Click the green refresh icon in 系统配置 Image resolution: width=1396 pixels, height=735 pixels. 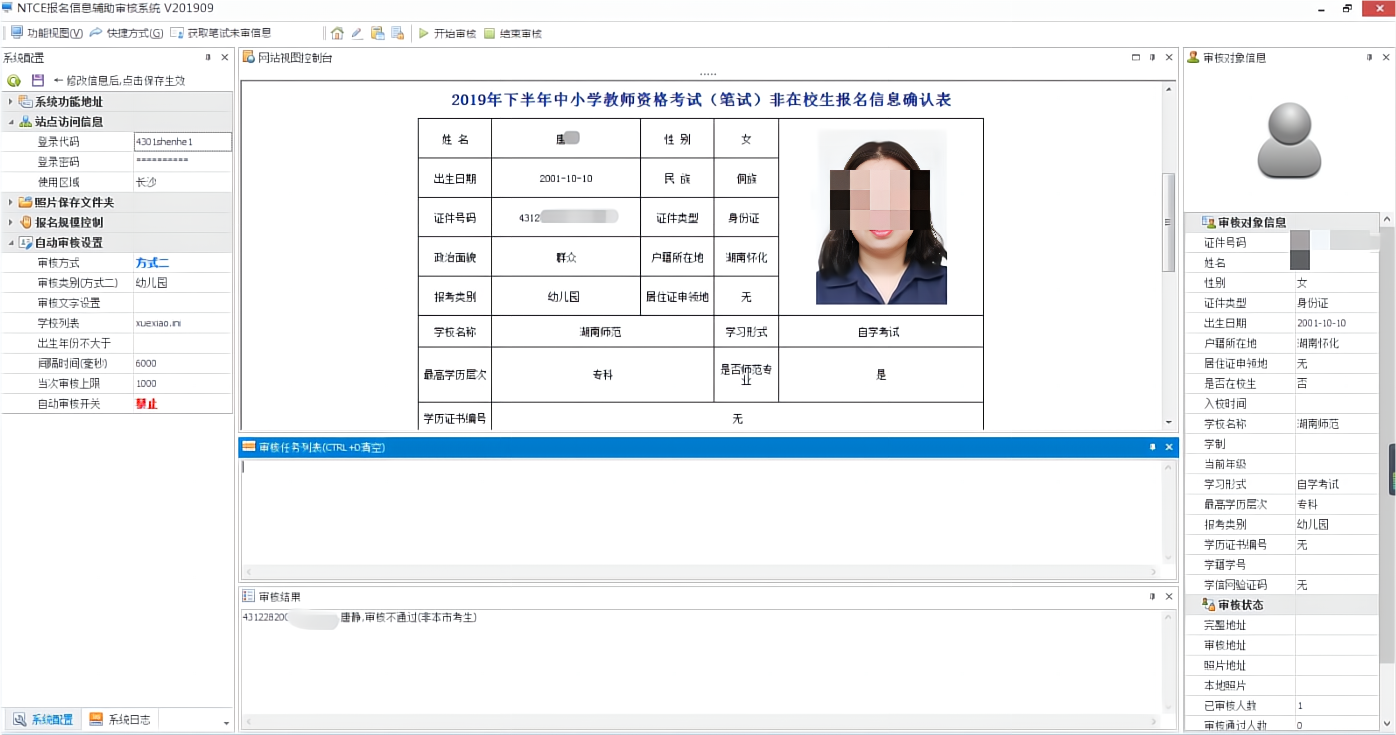click(14, 80)
